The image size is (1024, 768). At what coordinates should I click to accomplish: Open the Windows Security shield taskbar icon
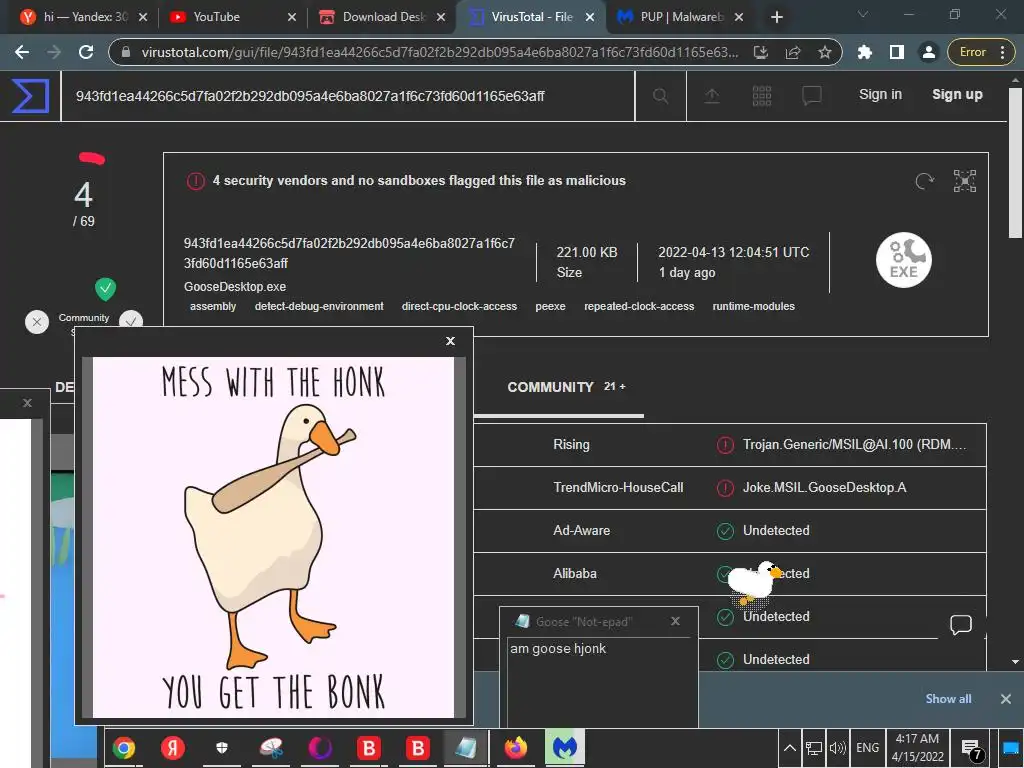[x=221, y=748]
